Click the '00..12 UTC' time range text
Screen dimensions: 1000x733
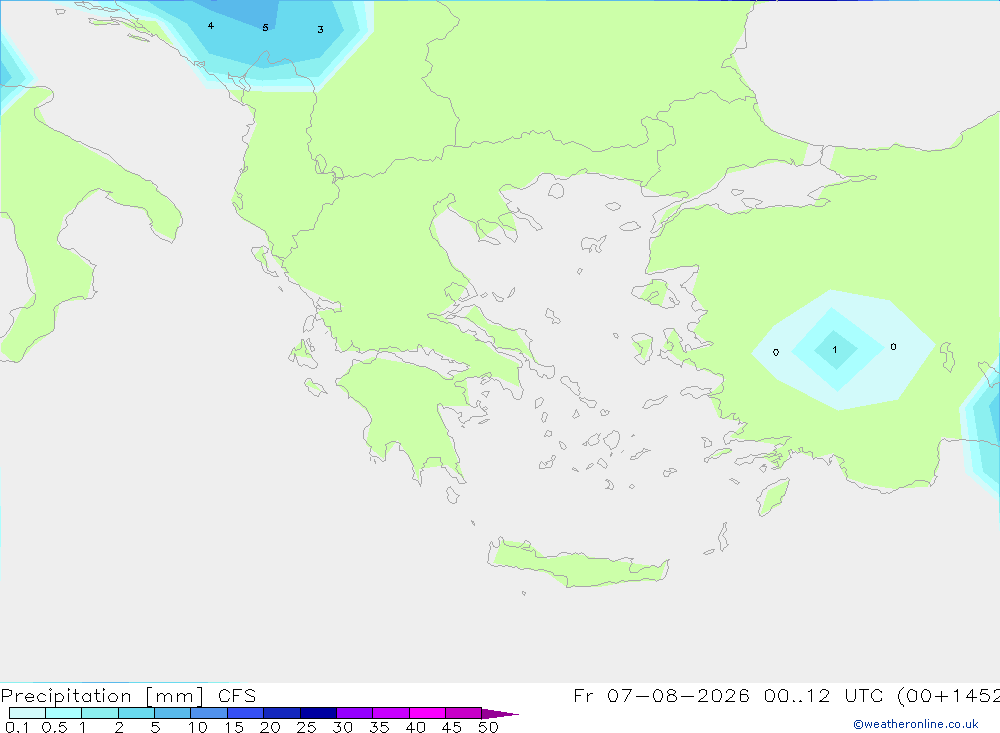click(x=824, y=695)
